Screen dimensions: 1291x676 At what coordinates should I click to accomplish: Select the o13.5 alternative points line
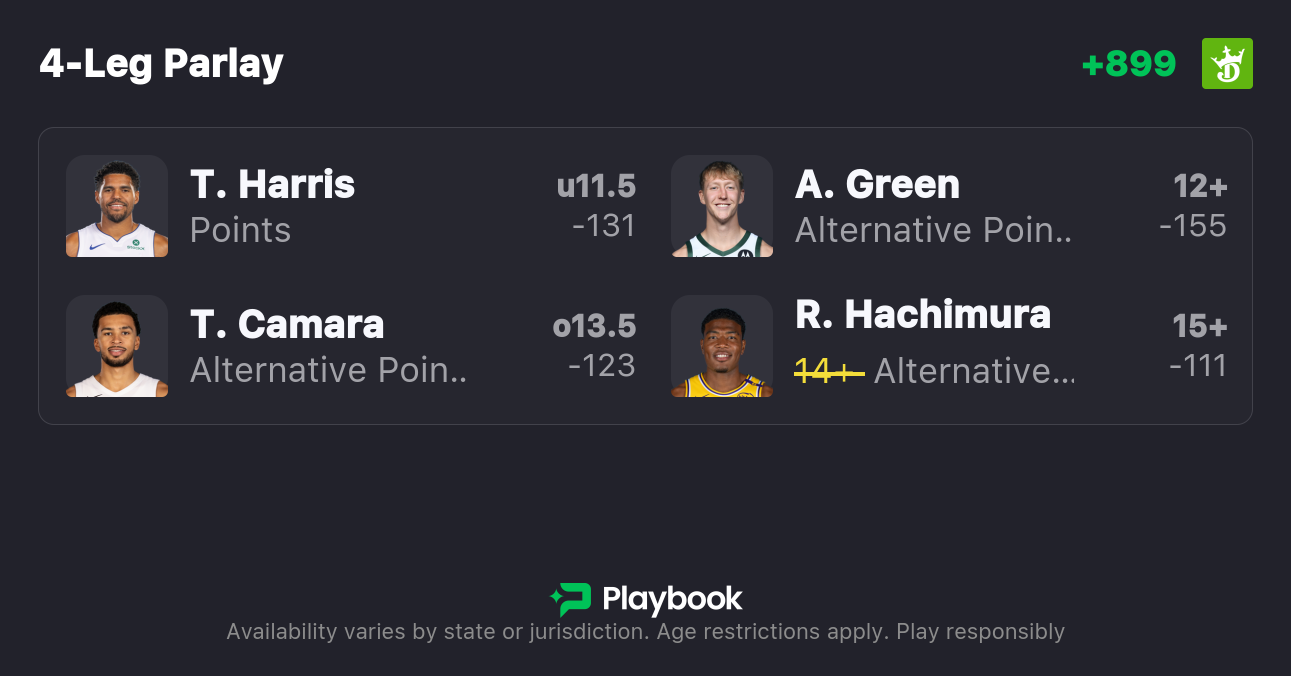594,327
